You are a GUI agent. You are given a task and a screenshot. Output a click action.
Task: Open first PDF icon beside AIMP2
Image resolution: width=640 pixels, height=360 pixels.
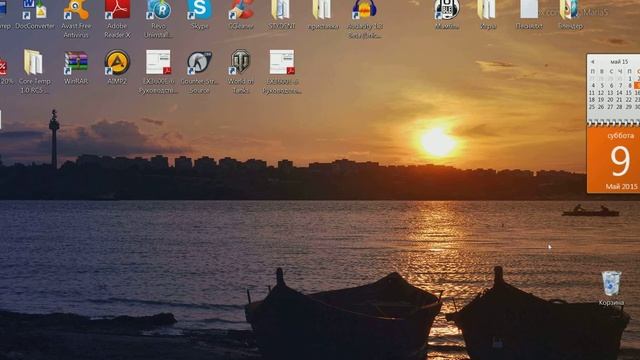pyautogui.click(x=158, y=72)
